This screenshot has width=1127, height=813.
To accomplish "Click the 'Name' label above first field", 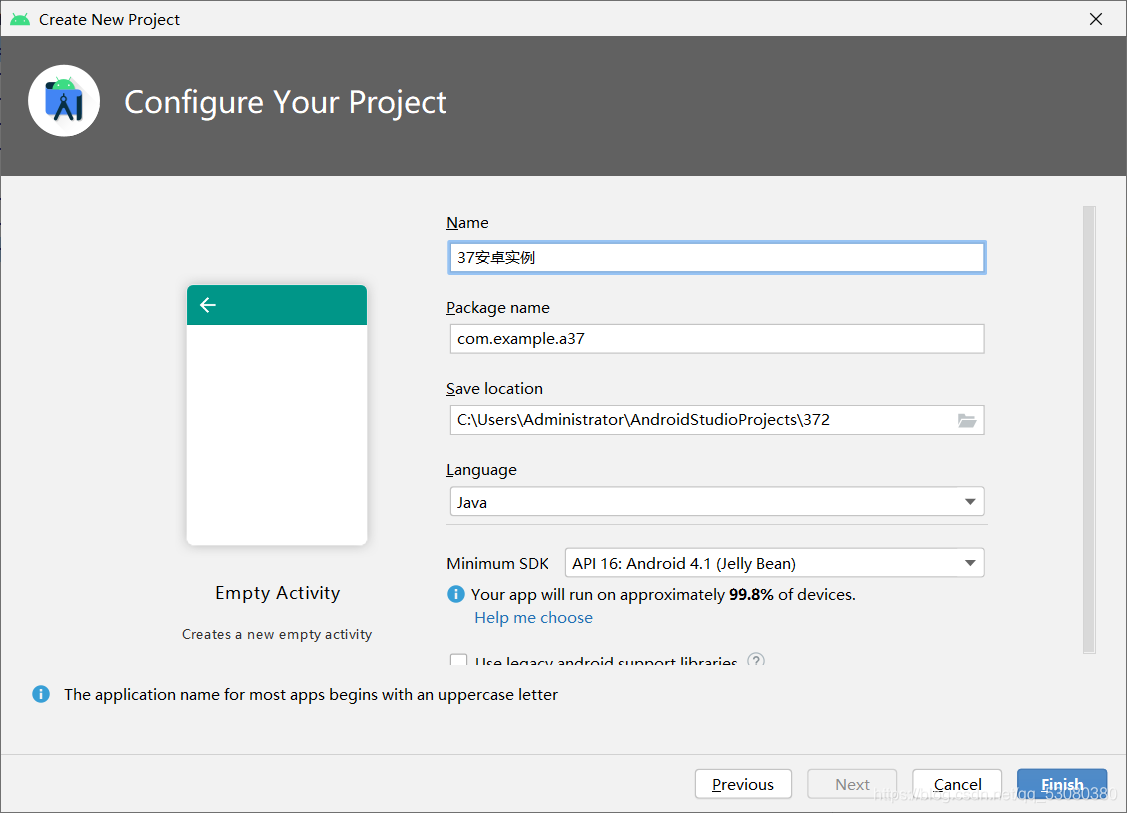I will pos(467,223).
